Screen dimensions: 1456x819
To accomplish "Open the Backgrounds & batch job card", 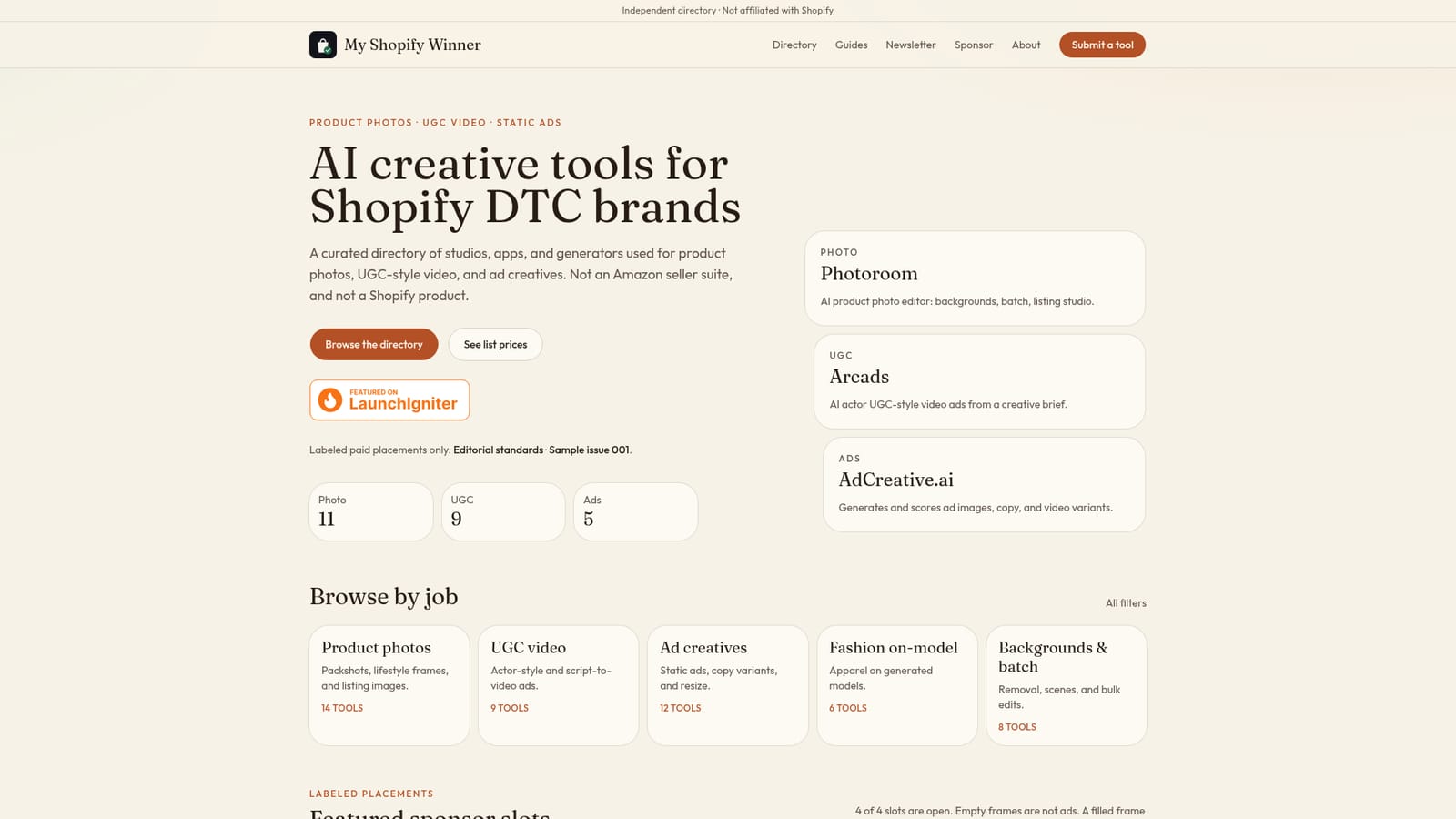I will click(1067, 685).
